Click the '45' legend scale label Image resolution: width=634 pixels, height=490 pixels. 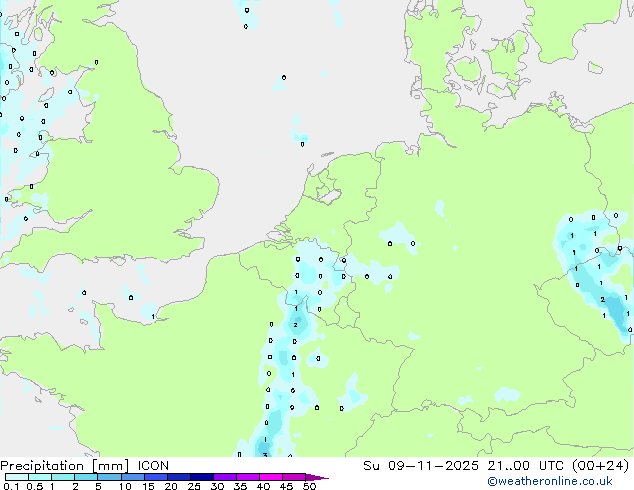pyautogui.click(x=286, y=486)
